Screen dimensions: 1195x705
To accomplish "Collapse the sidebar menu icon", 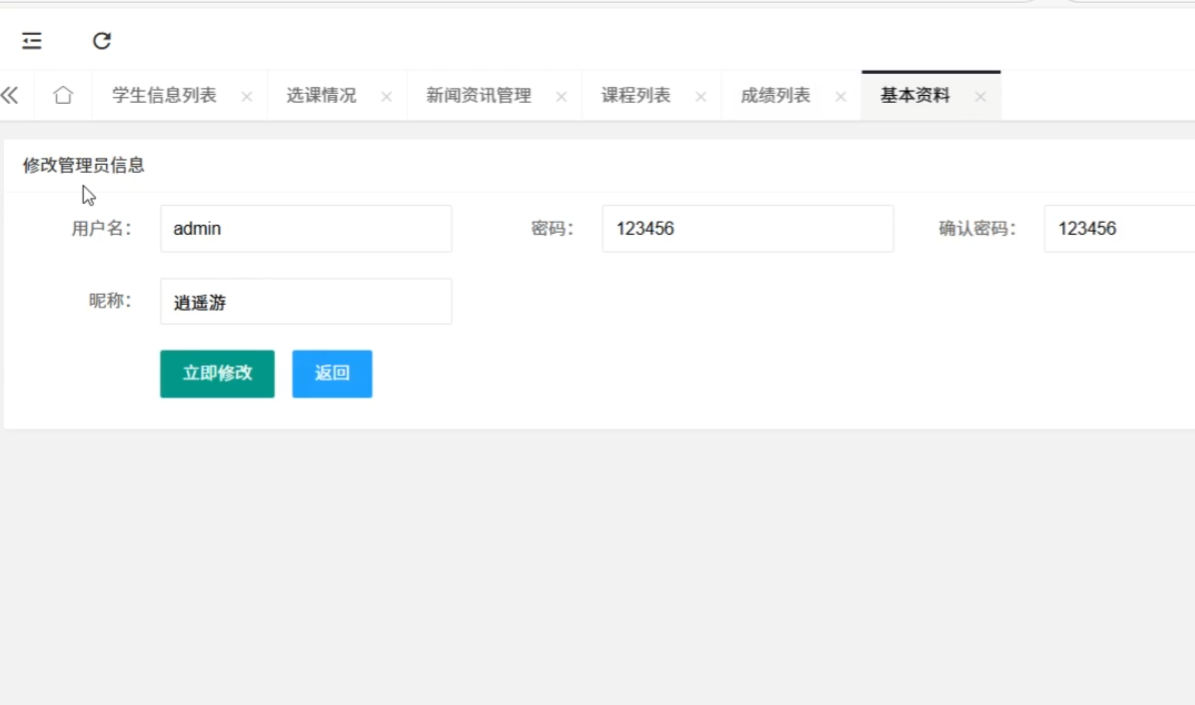I will tap(32, 41).
